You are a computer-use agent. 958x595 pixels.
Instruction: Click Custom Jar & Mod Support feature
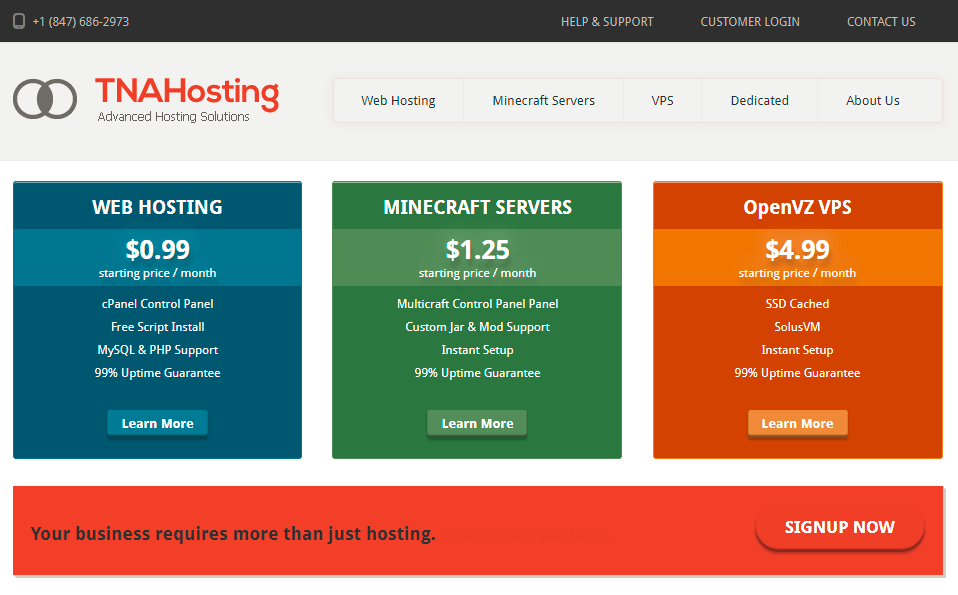478,327
